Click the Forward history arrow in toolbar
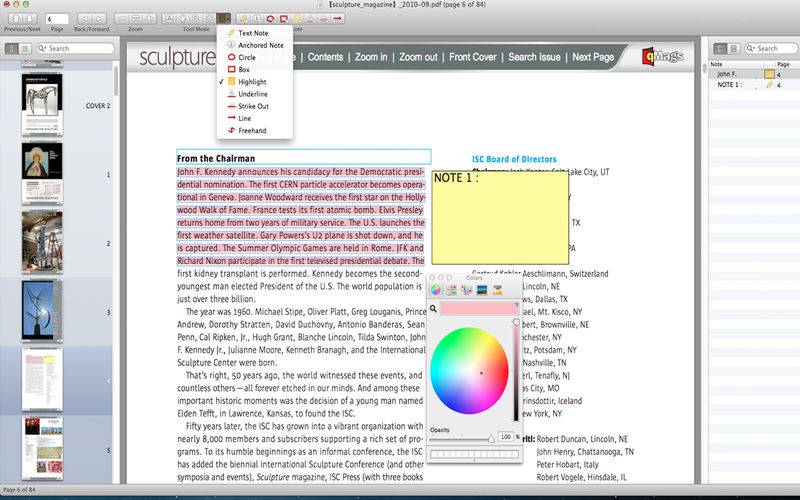Viewport: 800px width, 500px height. 99,19
